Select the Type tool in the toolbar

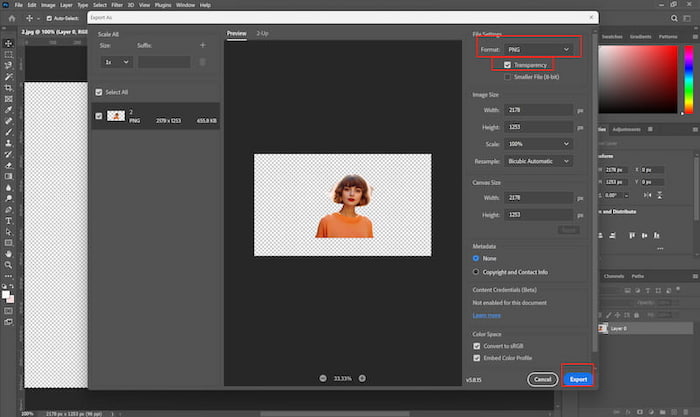click(x=9, y=220)
